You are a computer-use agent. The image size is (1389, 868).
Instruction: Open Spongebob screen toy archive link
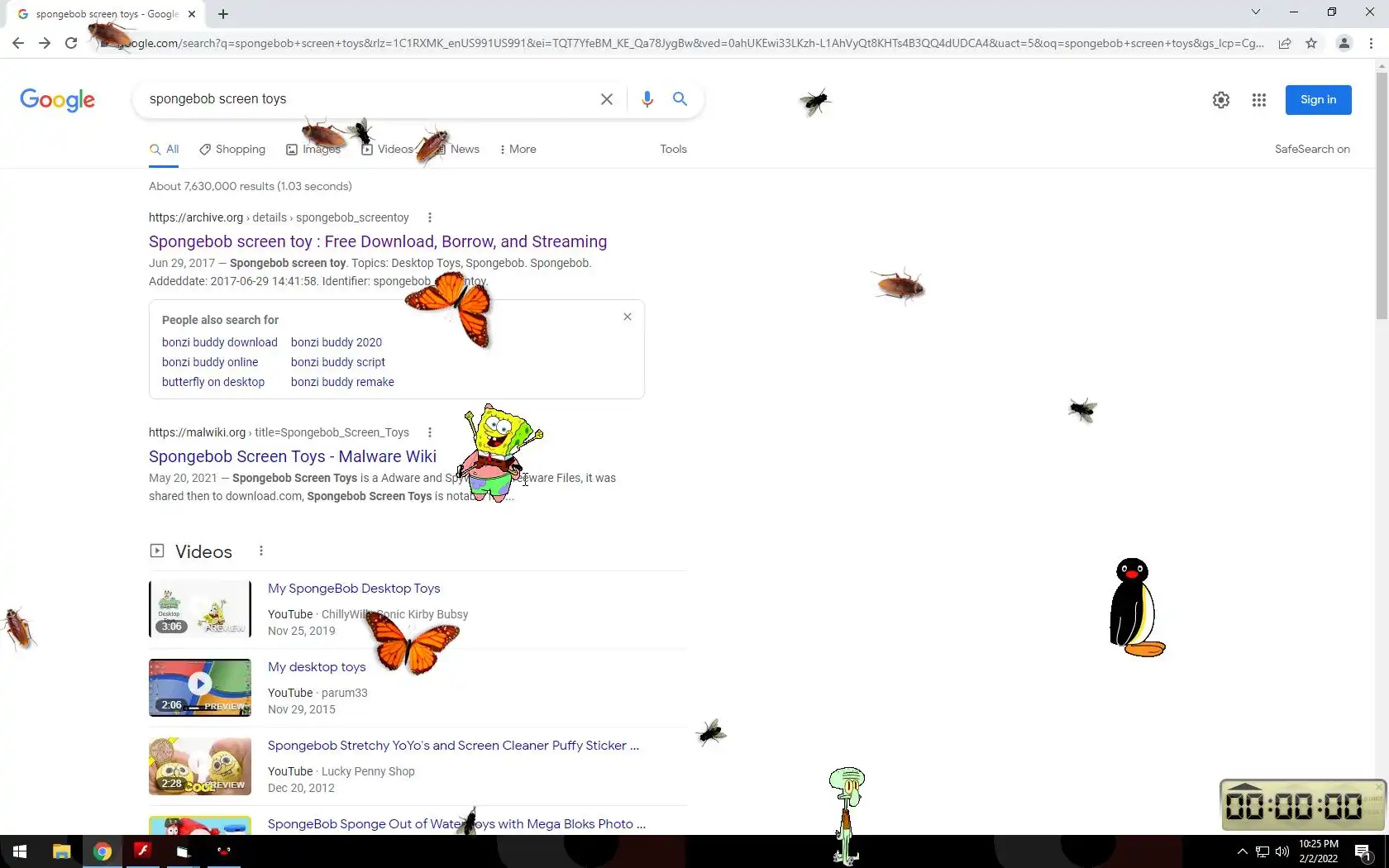tap(378, 241)
